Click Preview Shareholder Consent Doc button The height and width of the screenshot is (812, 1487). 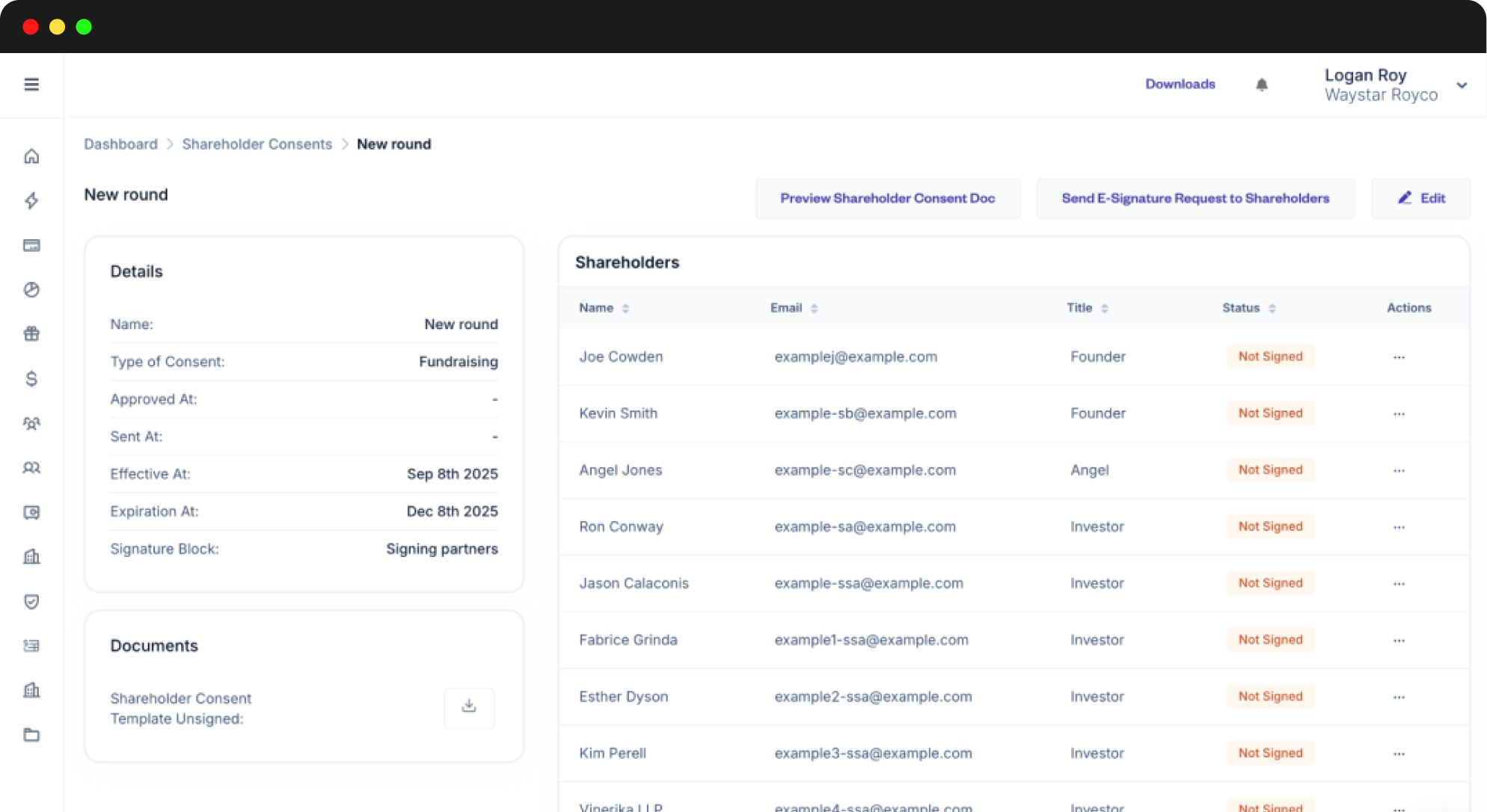(887, 198)
